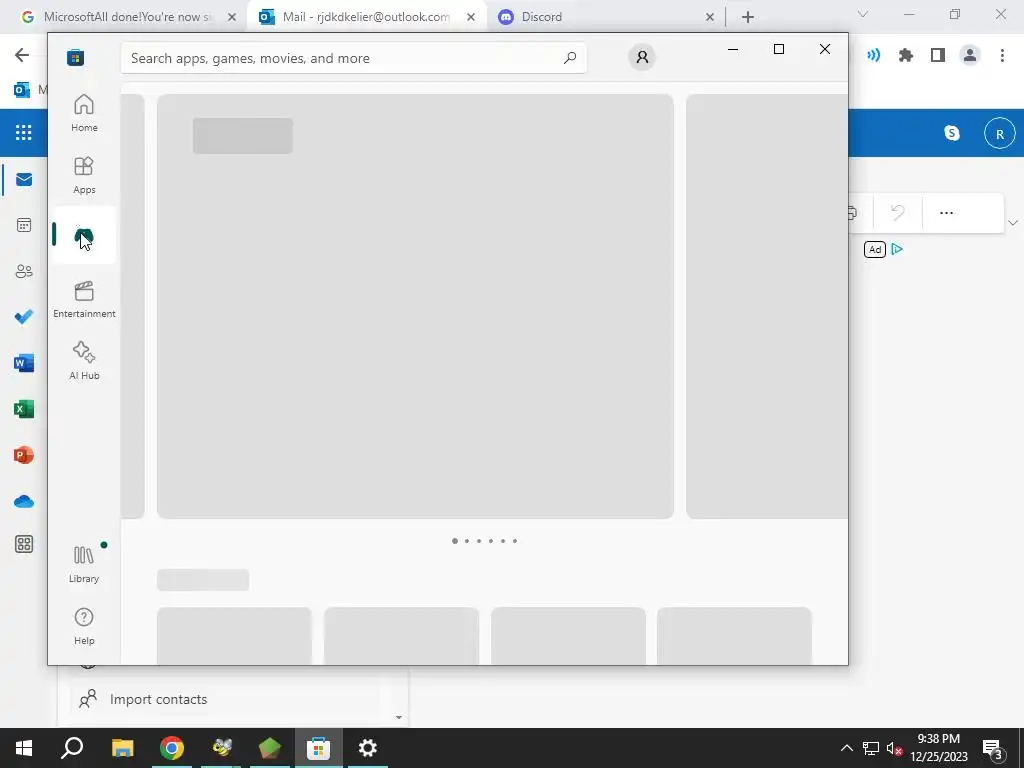Image resolution: width=1024 pixels, height=768 pixels.
Task: Select the last carousel page dot
Action: point(515,541)
